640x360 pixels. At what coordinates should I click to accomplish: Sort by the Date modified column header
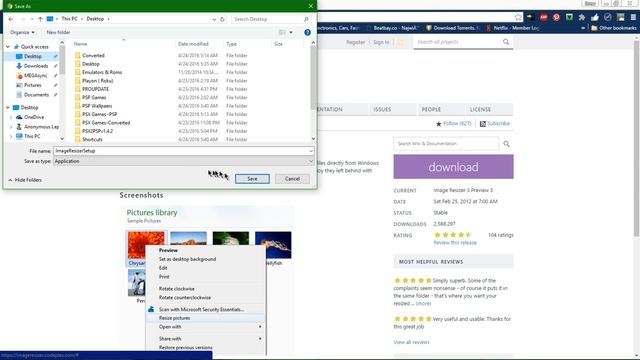tap(193, 44)
